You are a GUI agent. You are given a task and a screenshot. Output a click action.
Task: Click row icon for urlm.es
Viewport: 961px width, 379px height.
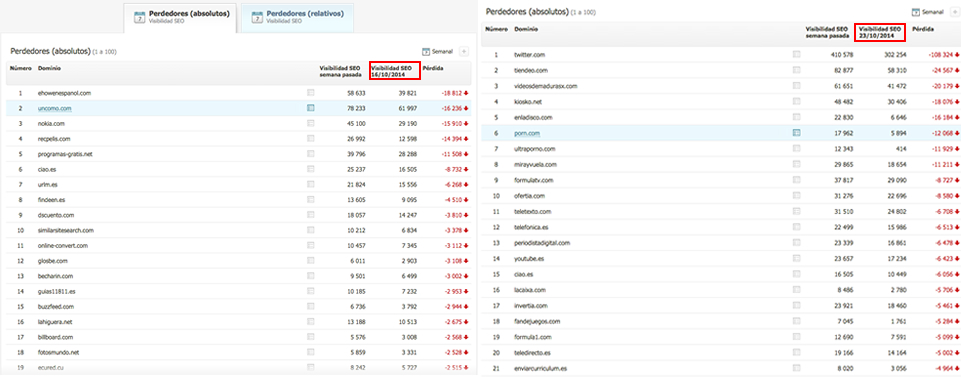click(x=311, y=184)
